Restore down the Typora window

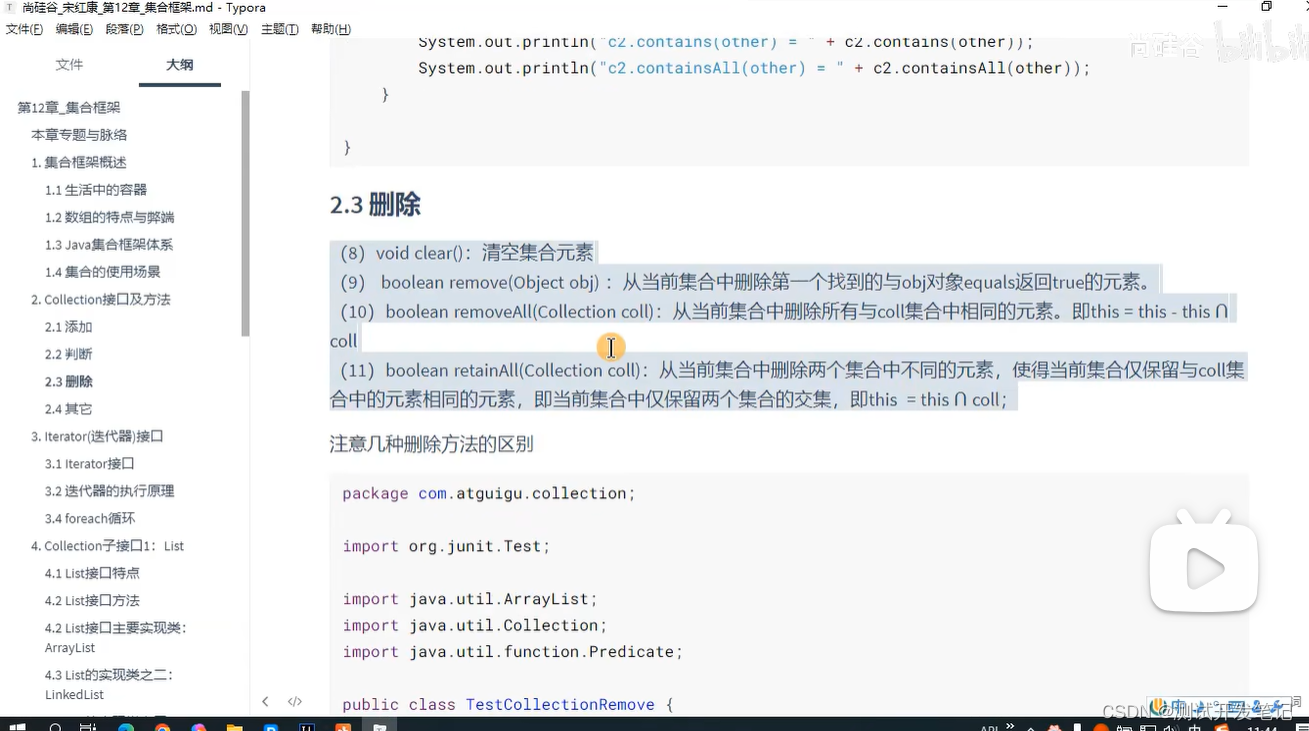(1266, 7)
